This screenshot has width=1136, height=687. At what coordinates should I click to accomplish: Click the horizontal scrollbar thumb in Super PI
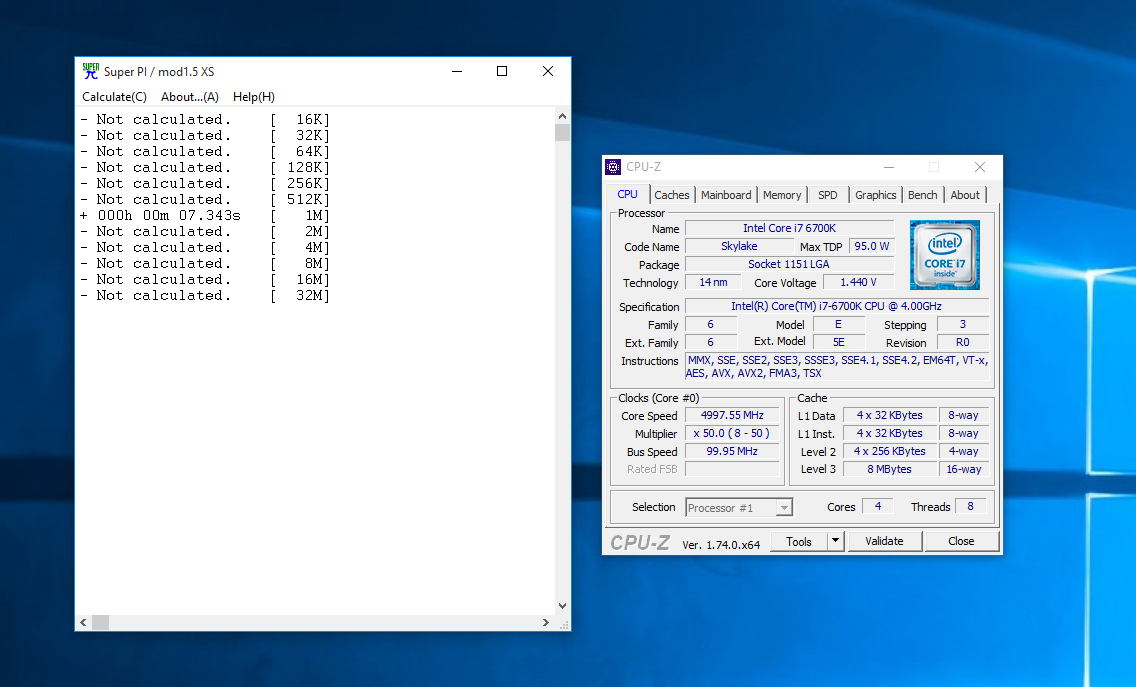click(101, 623)
